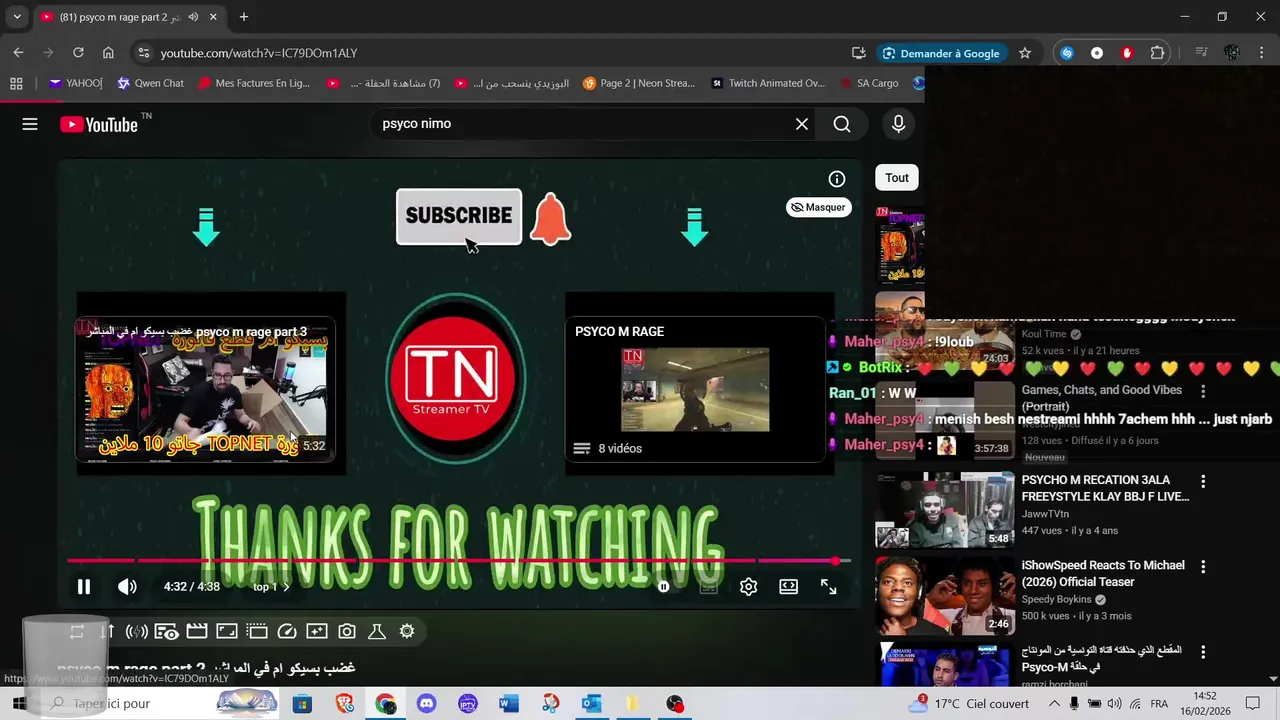Screen dimensions: 1280x720
Task: Open the options menu for the Psyco-M ramzi video
Action: [x=1203, y=651]
